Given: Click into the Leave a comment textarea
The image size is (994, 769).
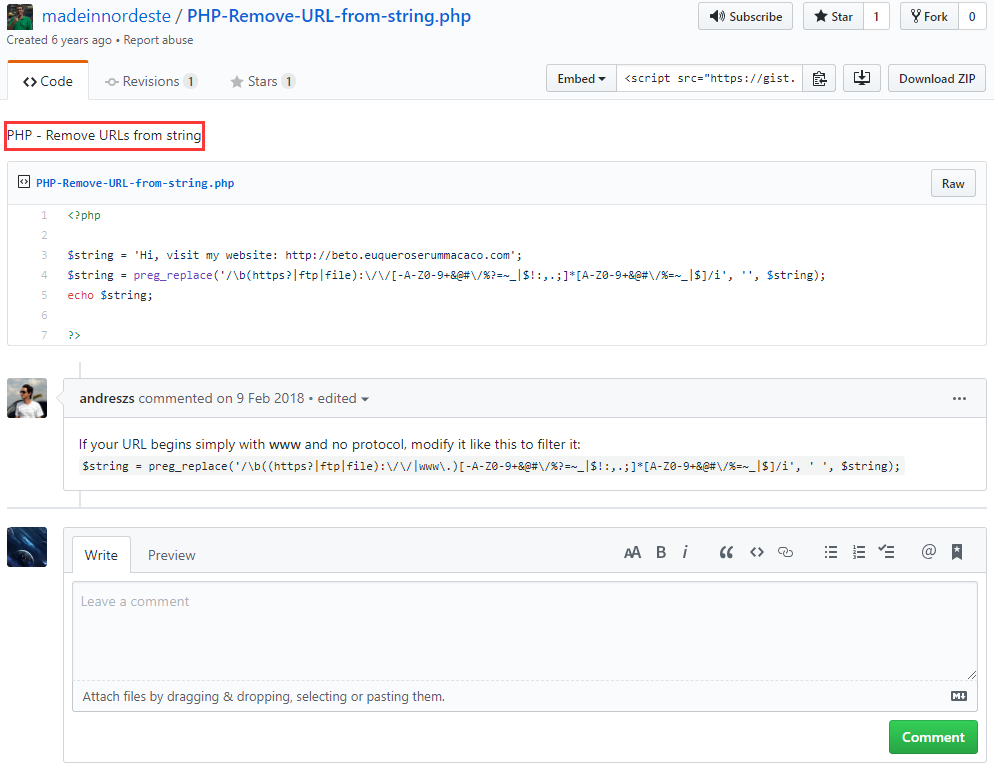Looking at the screenshot, I should click(524, 631).
